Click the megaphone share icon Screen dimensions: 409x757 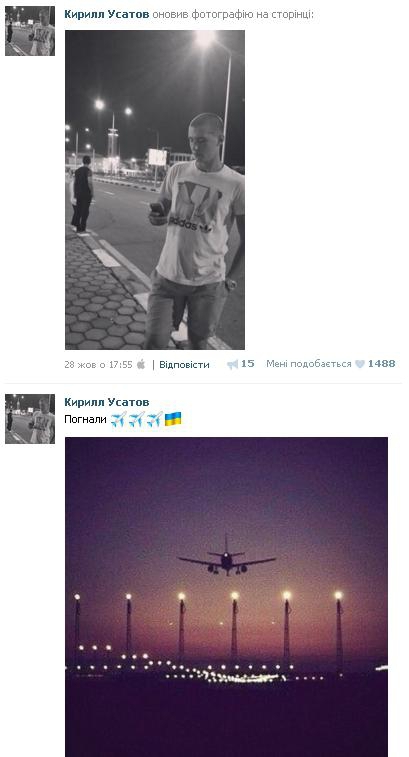(x=232, y=364)
